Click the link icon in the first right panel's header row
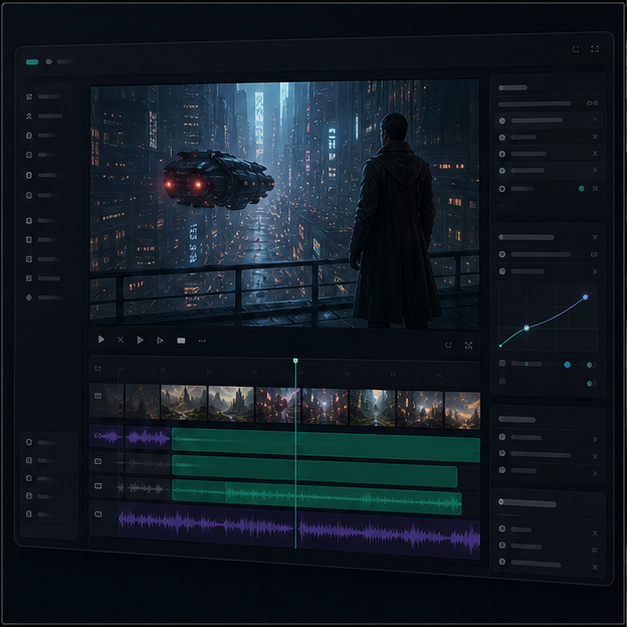Image resolution: width=627 pixels, height=627 pixels. point(592,103)
